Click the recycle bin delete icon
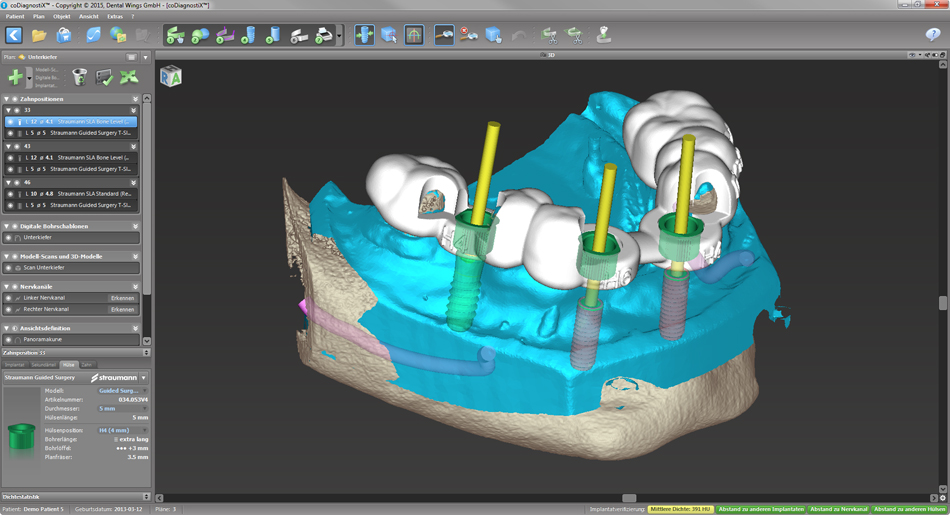 tap(80, 77)
